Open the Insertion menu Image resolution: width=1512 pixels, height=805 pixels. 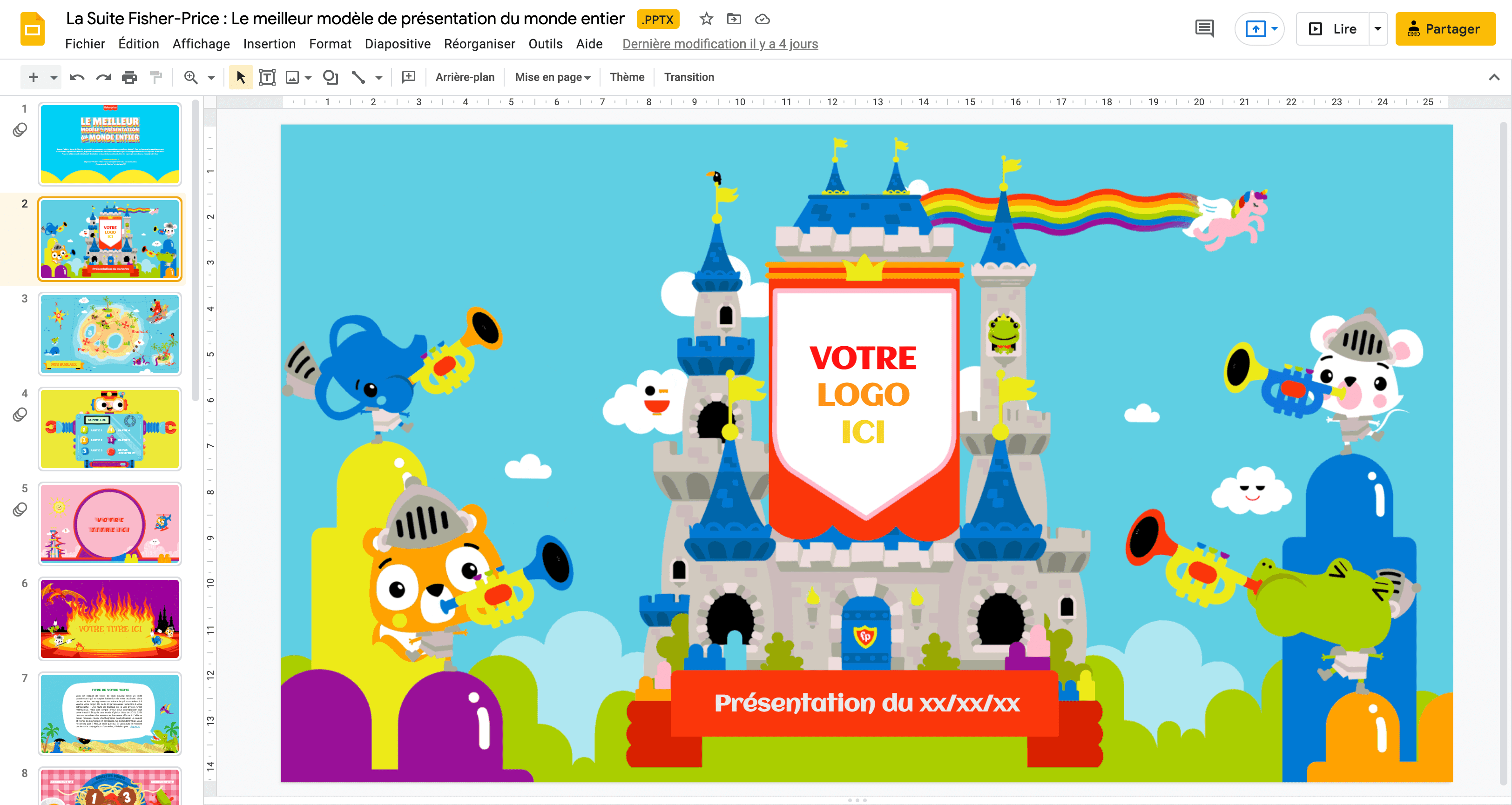270,44
